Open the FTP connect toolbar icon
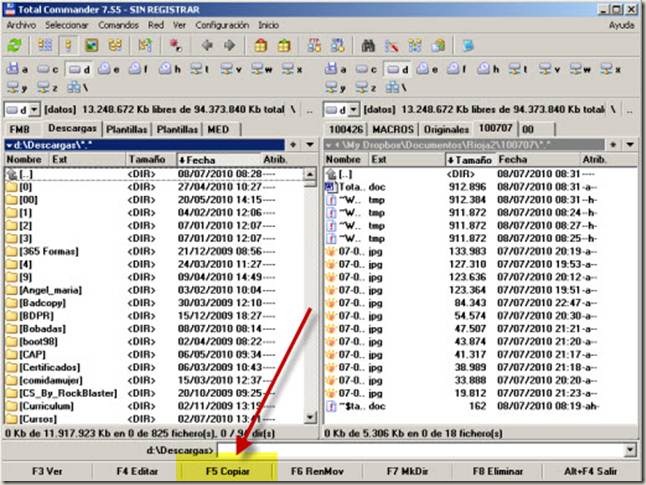The width and height of the screenshot is (646, 485). 314,45
